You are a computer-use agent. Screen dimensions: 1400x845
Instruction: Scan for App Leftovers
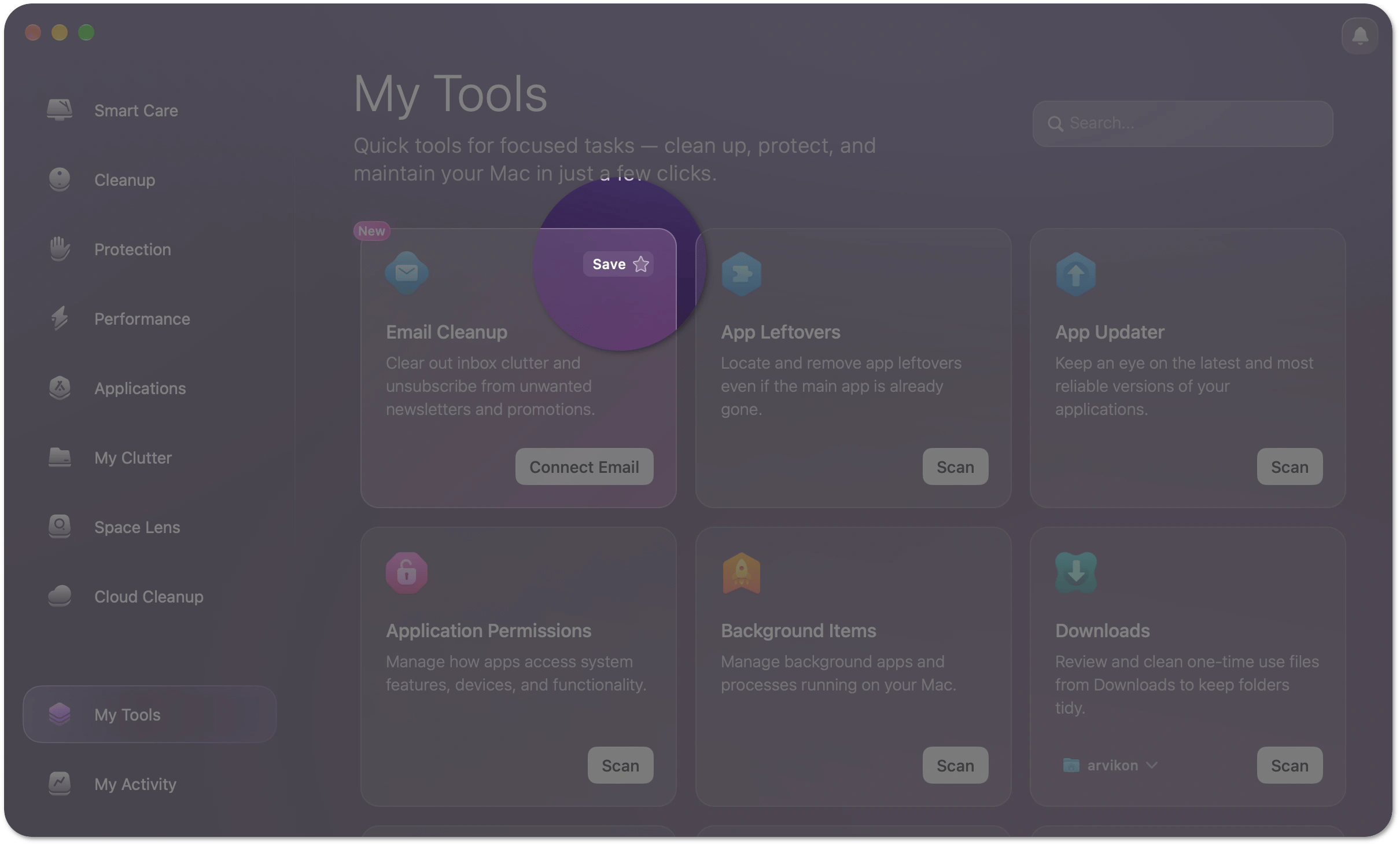(x=955, y=466)
